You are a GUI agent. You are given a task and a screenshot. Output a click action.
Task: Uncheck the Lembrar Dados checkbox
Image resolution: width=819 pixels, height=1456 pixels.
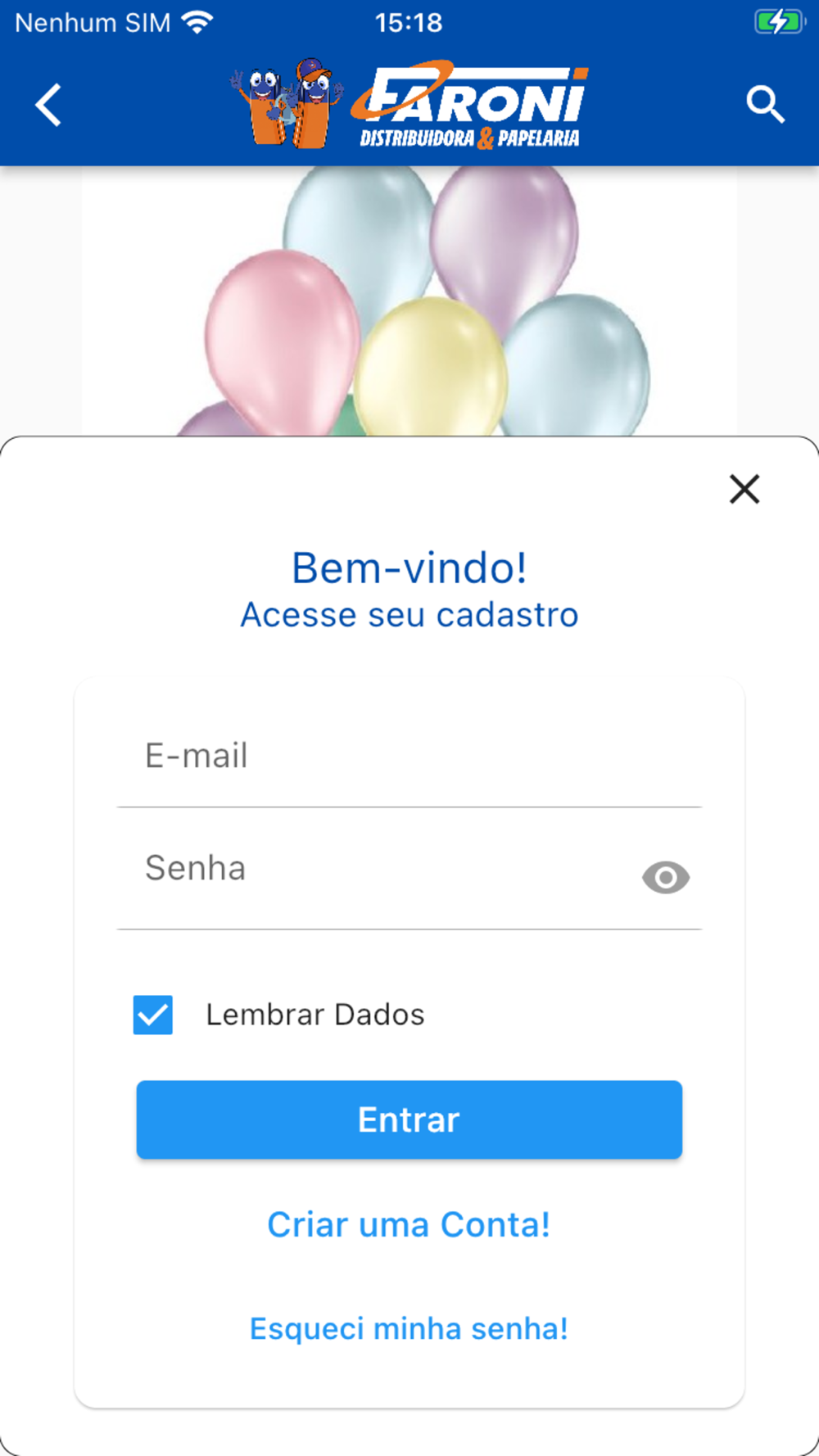153,1015
